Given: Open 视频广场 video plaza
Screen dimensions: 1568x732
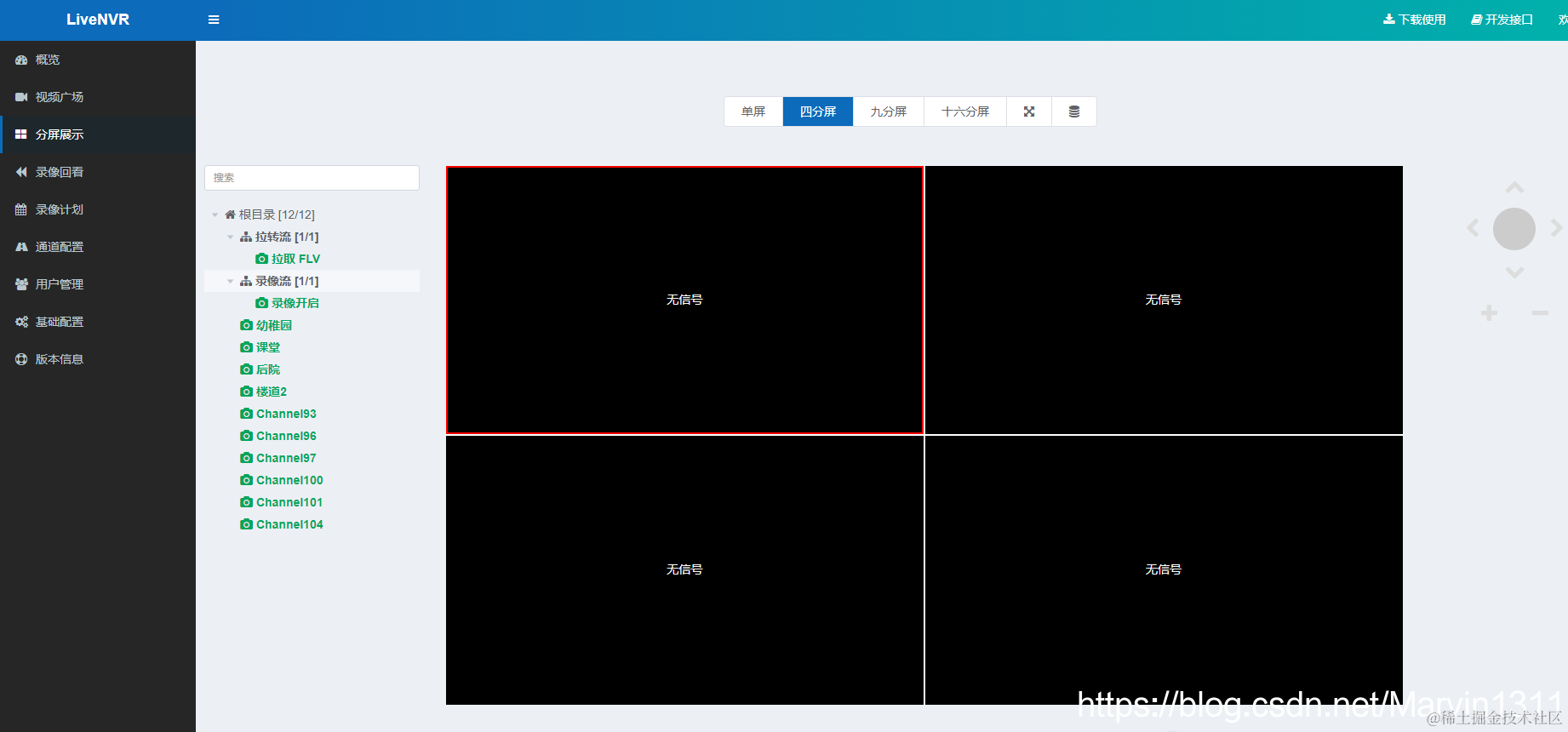Looking at the screenshot, I should [98, 97].
